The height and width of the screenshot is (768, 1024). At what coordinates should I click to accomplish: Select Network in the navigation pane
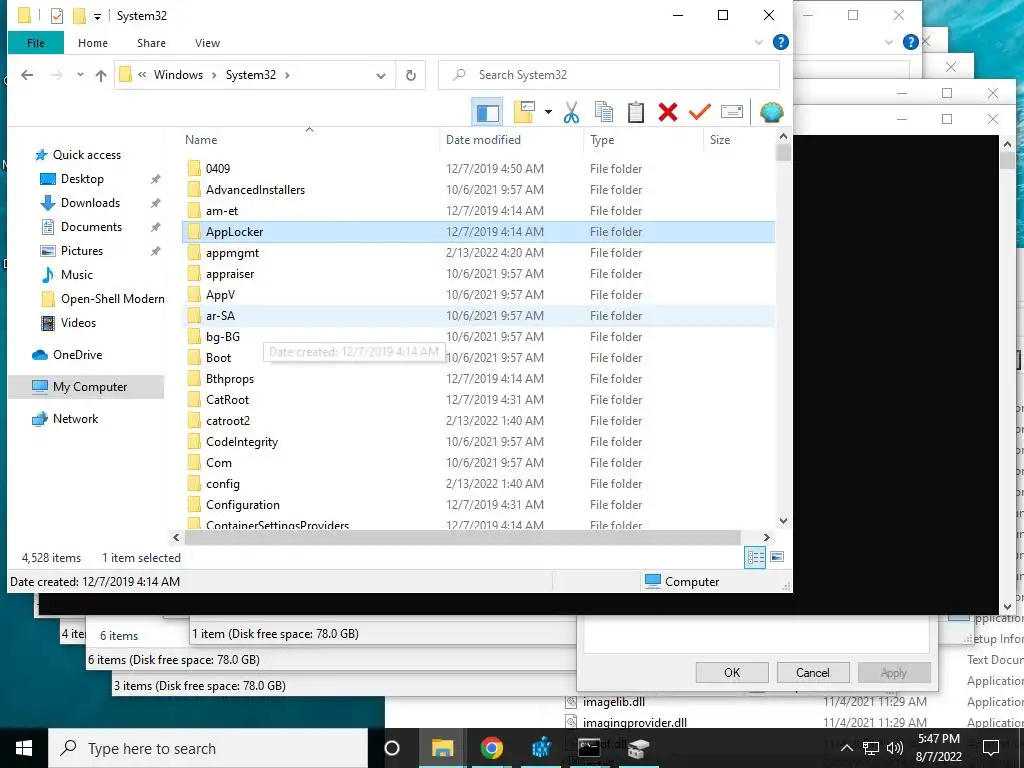point(75,419)
